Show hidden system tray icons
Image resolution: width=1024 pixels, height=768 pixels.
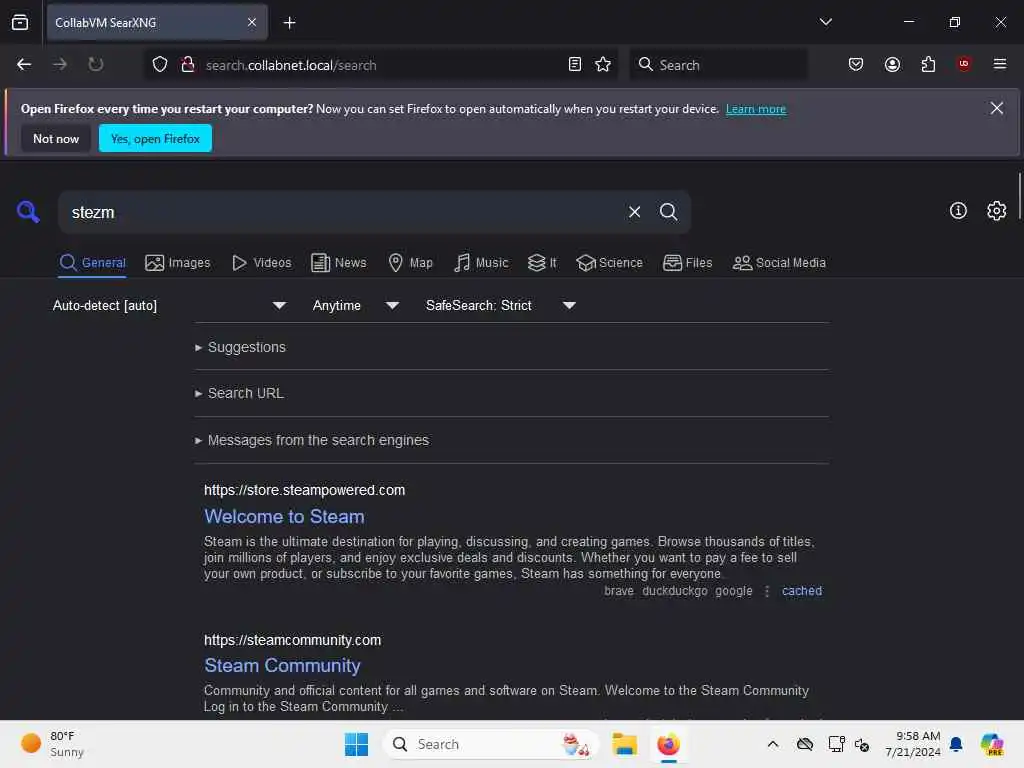773,744
